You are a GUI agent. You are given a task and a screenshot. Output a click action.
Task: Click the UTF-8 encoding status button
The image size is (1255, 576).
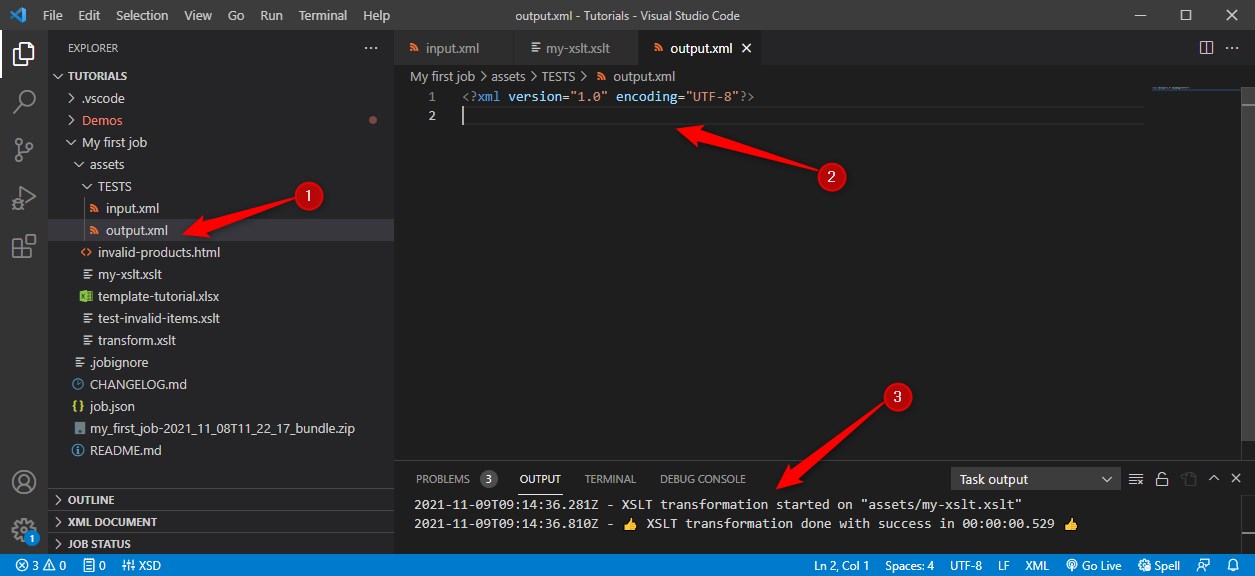point(964,565)
